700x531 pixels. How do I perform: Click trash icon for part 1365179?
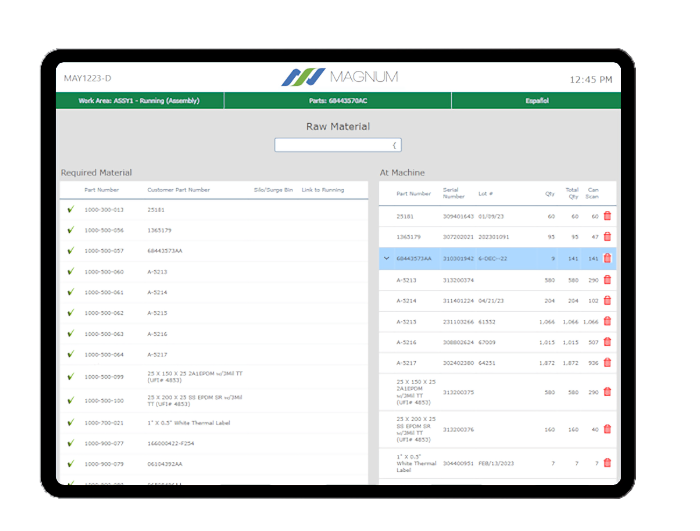[x=607, y=237]
